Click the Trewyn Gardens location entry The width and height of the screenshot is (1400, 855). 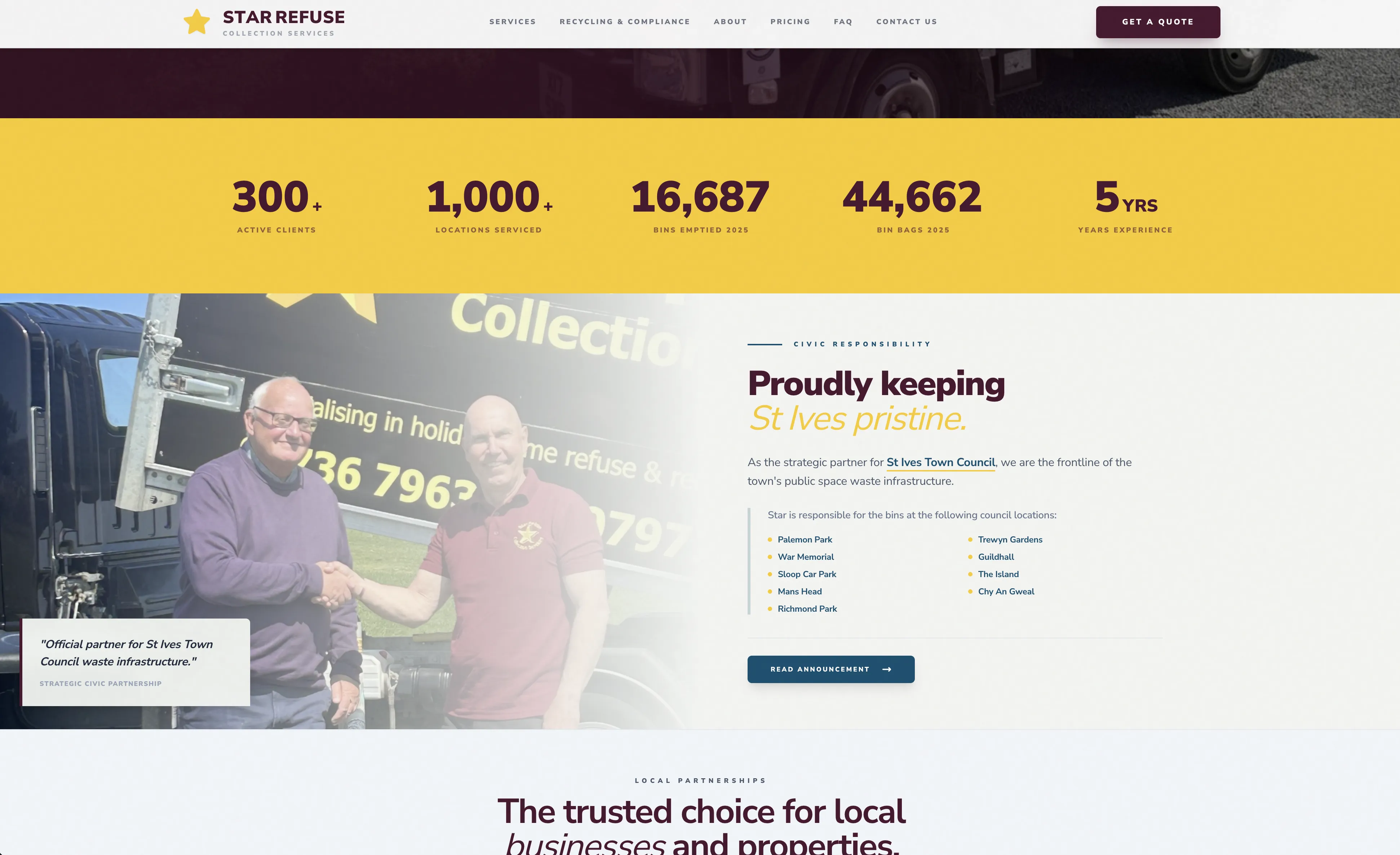tap(1010, 540)
